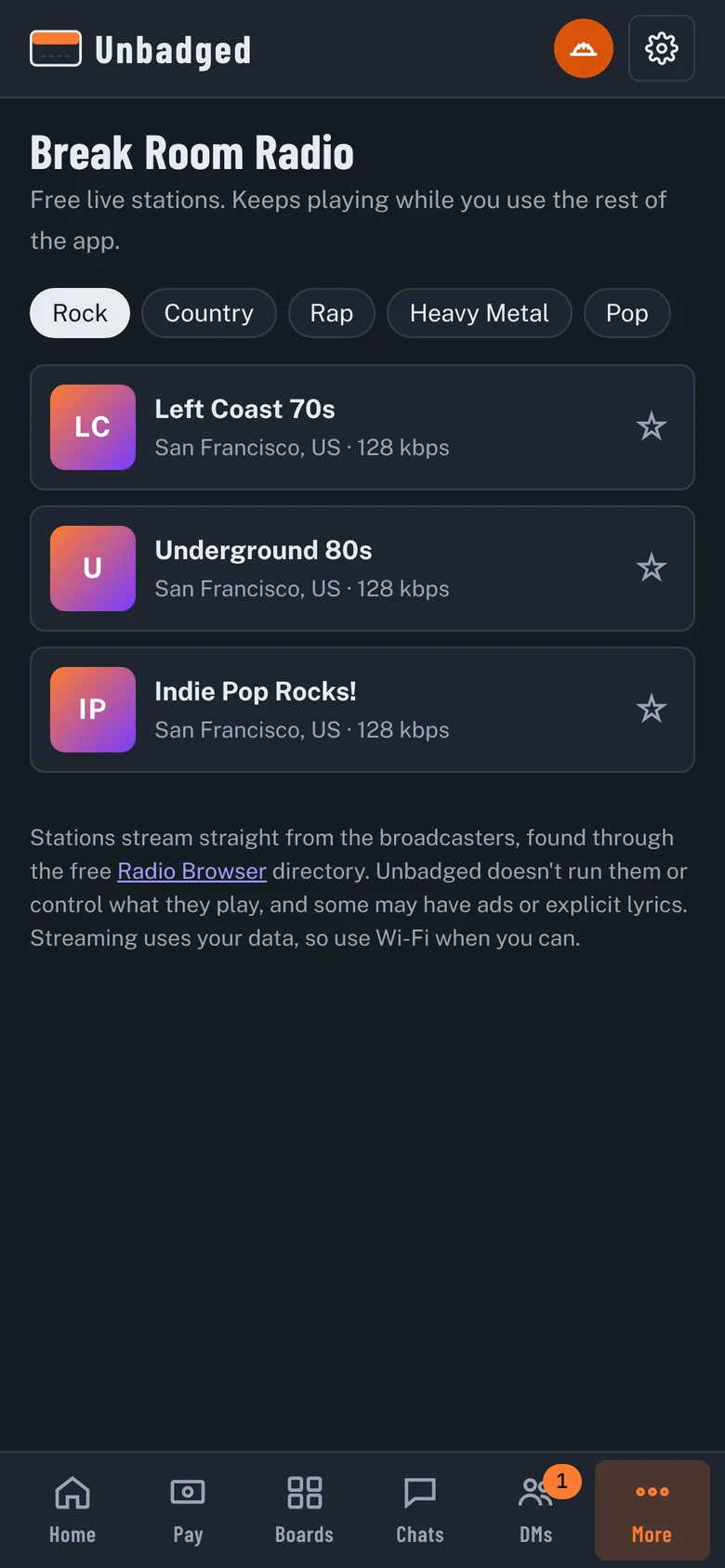This screenshot has height=1568, width=725.
Task: Open the Chats tab
Action: pyautogui.click(x=420, y=1510)
